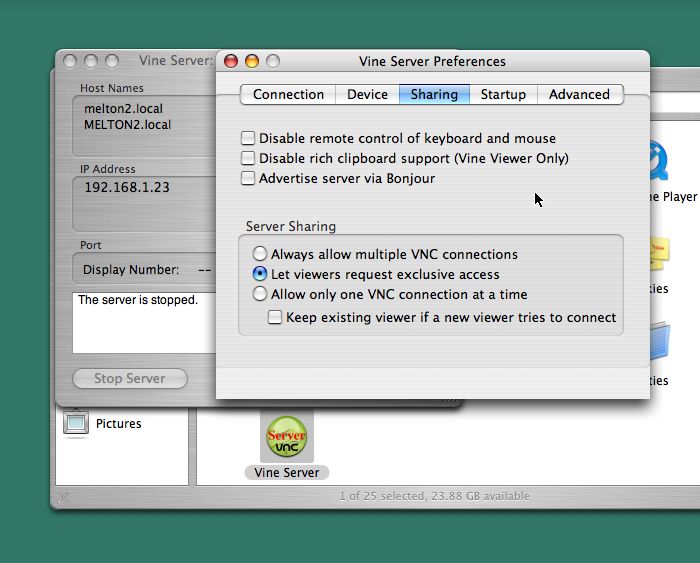Viewport: 700px width, 563px height.
Task: Click the Stickies icon in Finder window
Action: pos(660,254)
